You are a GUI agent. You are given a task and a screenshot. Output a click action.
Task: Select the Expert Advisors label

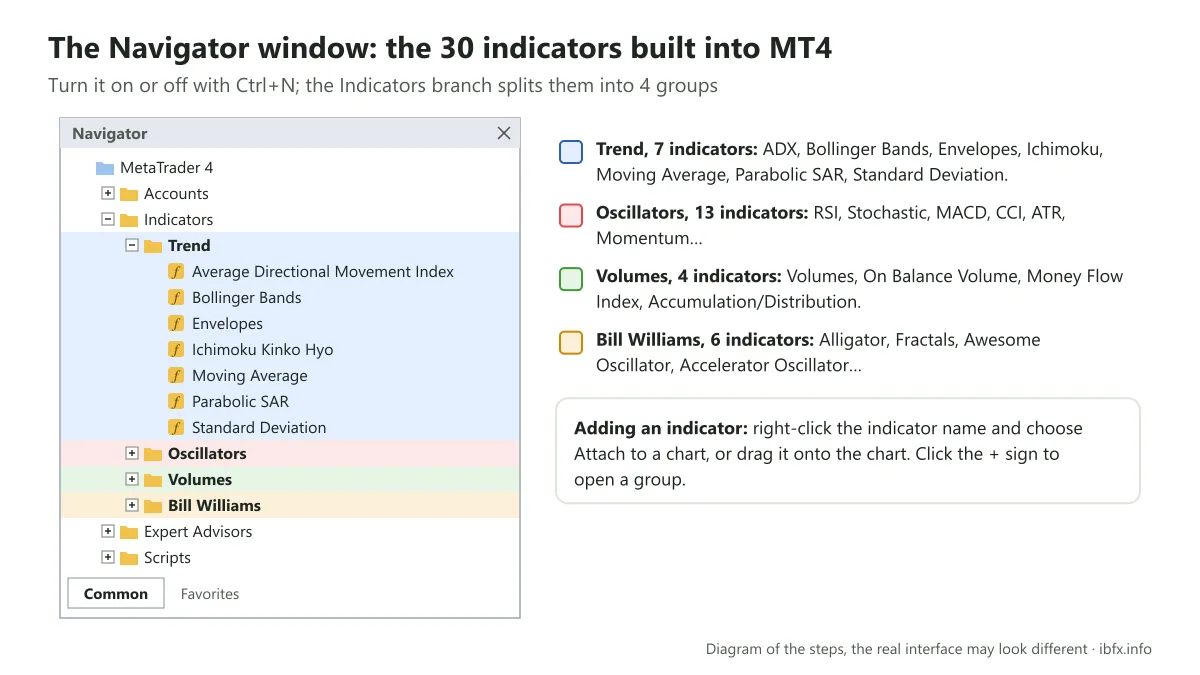(198, 532)
